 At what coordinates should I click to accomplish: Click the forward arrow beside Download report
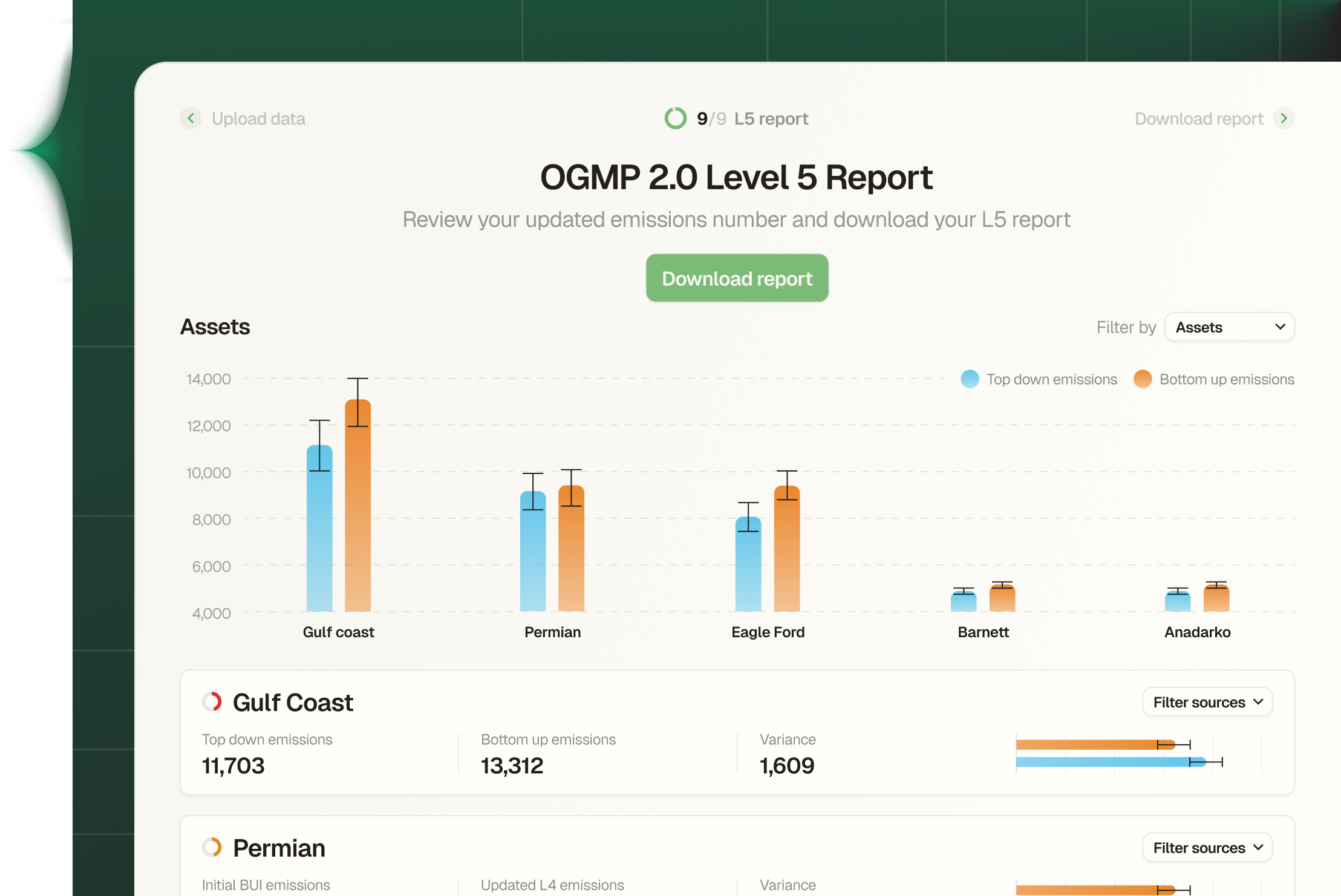(1284, 118)
